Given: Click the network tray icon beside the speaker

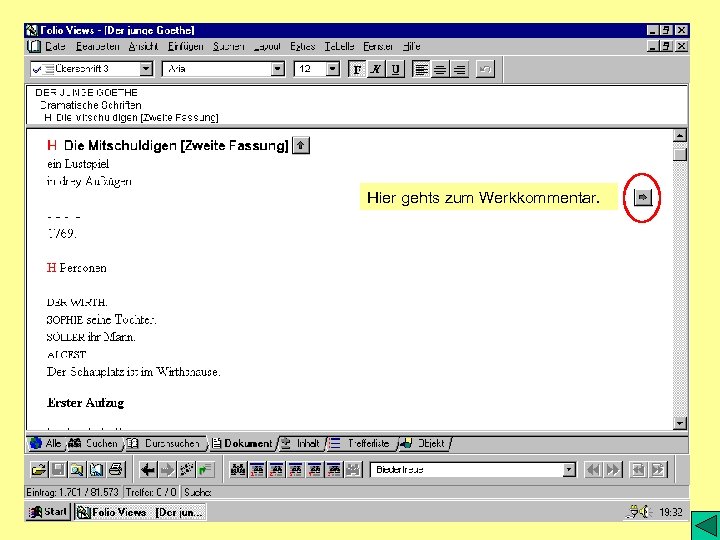Looking at the screenshot, I should [x=634, y=512].
